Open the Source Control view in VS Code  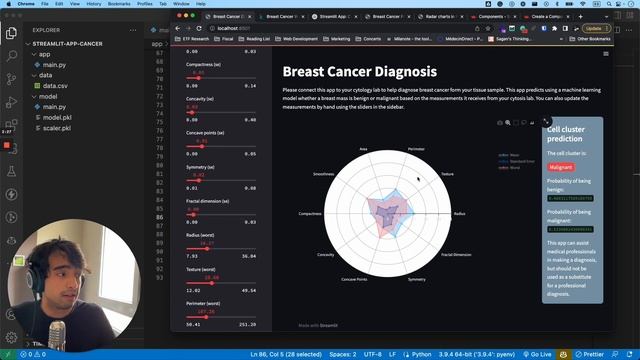coord(11,79)
